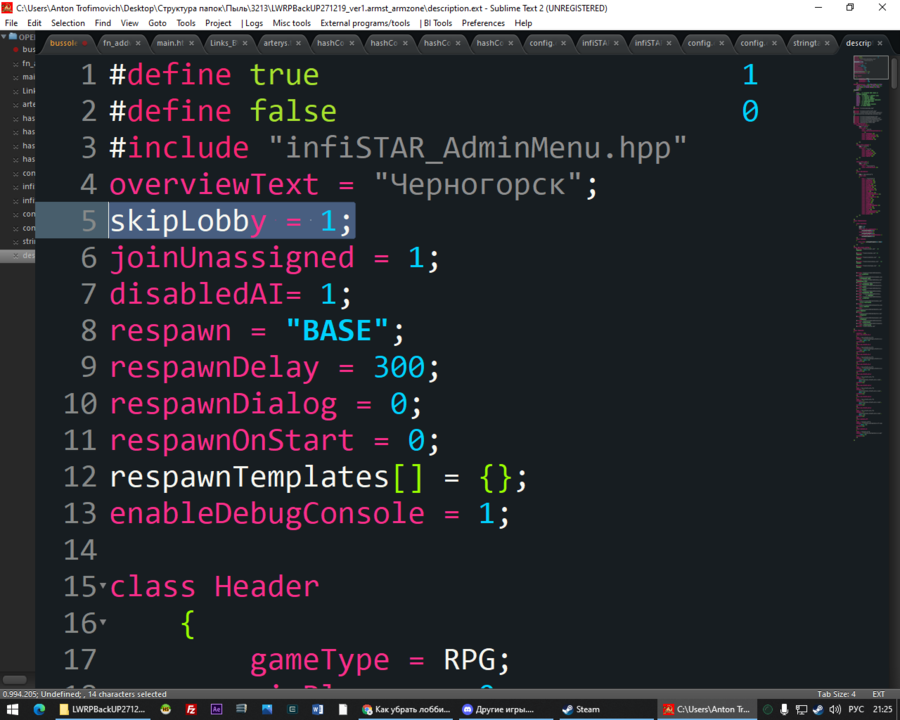900x720 pixels.
Task: Fold the class Header block at line 15
Action: point(103,586)
